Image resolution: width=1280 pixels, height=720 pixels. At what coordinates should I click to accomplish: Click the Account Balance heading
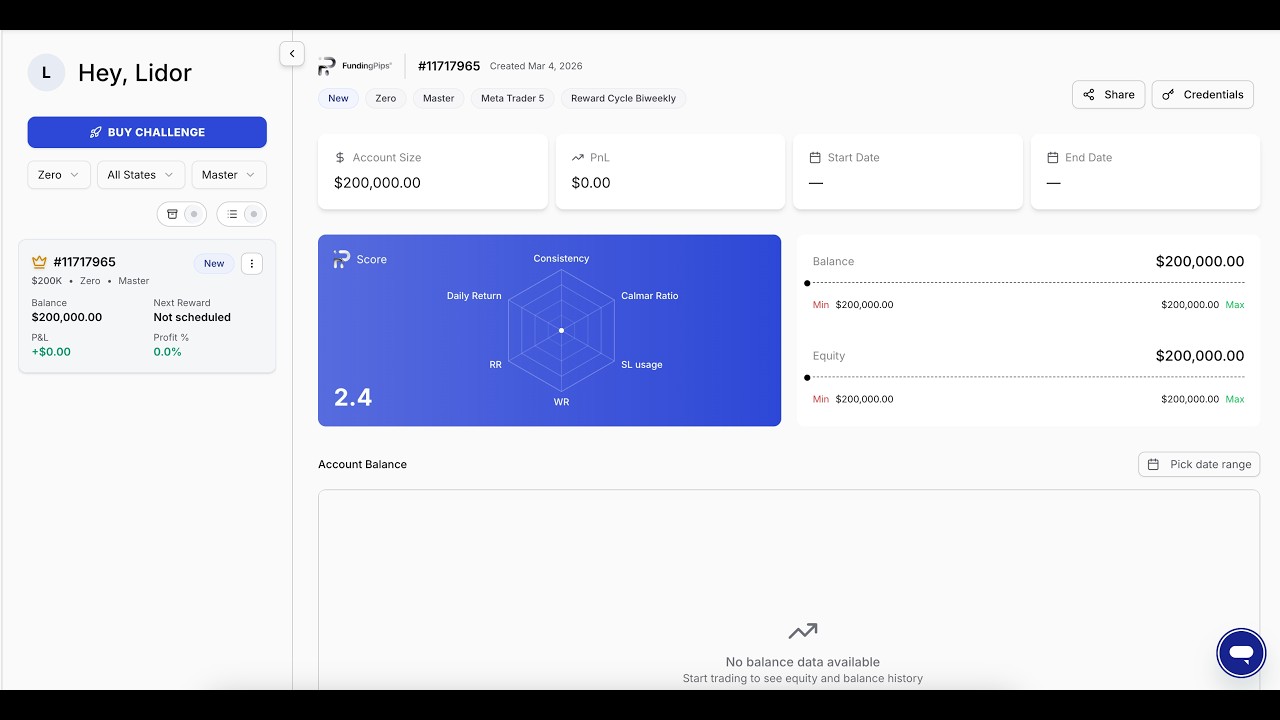click(362, 464)
